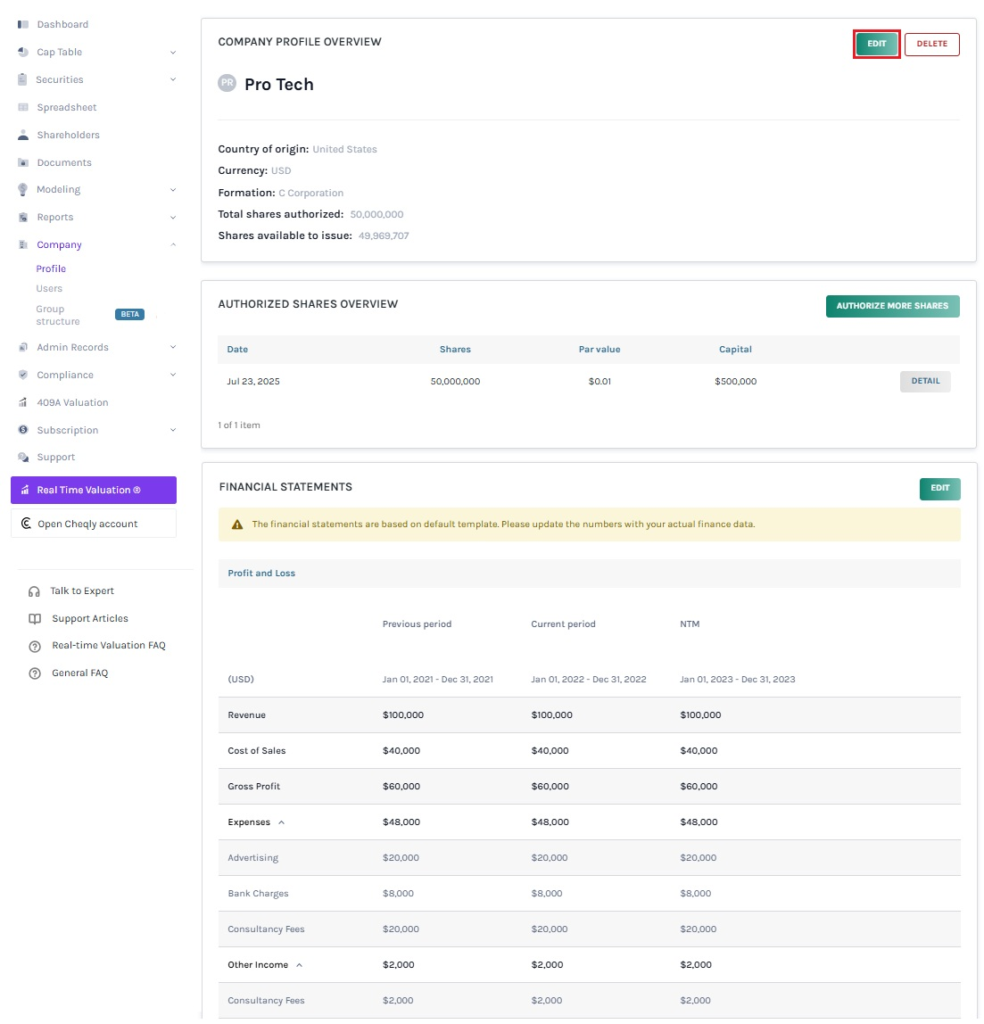Click the warning triangle in financial statements banner
This screenshot has width=984, height=1024.
point(237,524)
